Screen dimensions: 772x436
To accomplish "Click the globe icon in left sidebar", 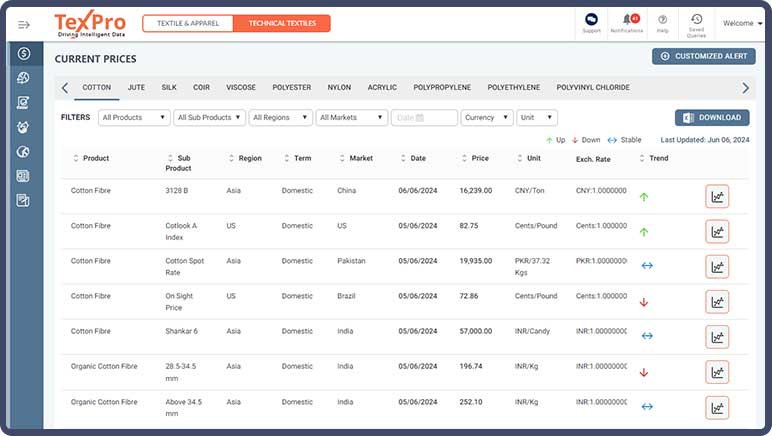I will pyautogui.click(x=23, y=152).
